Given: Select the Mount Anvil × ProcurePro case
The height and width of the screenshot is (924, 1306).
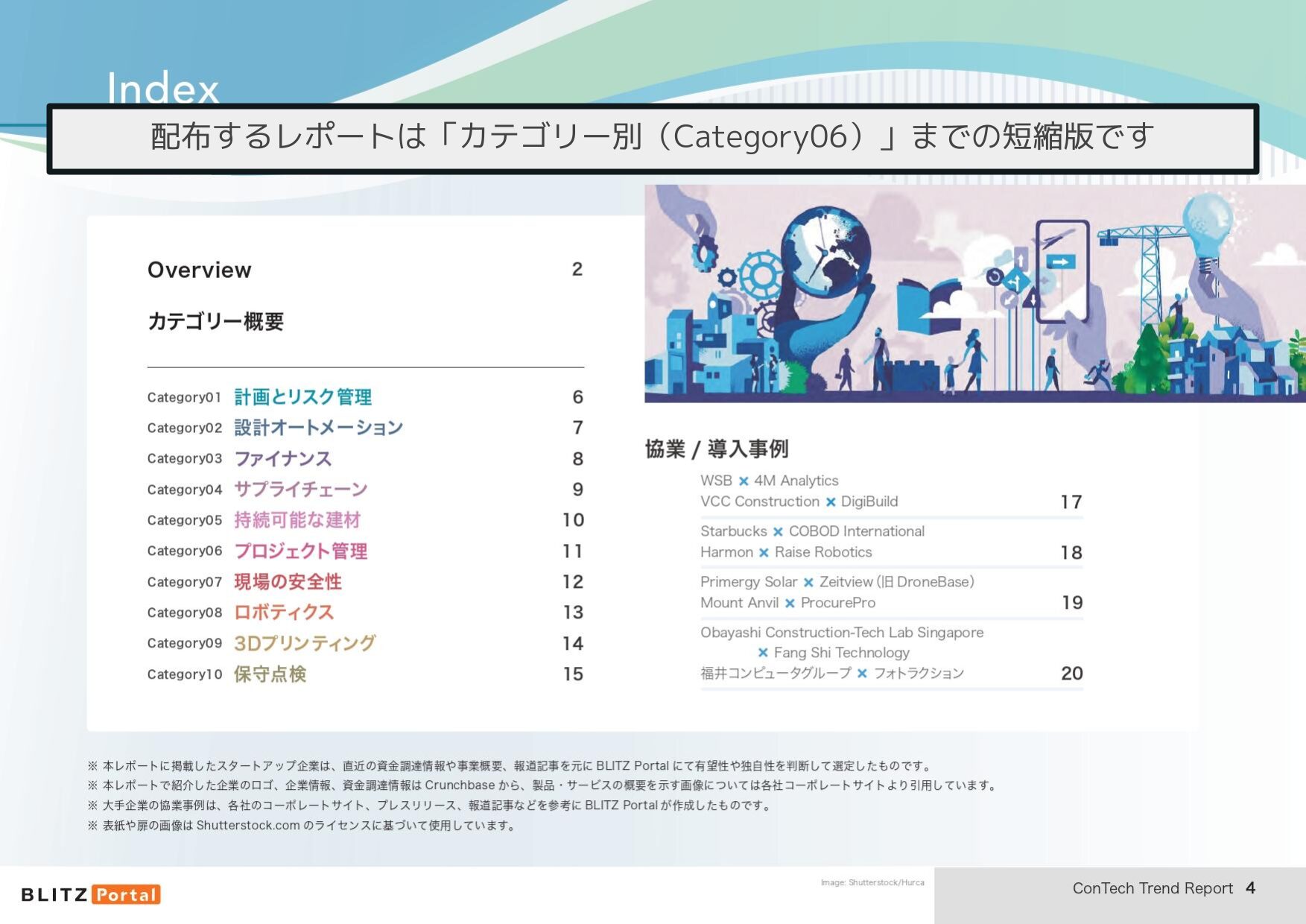Looking at the screenshot, I should tap(787, 603).
